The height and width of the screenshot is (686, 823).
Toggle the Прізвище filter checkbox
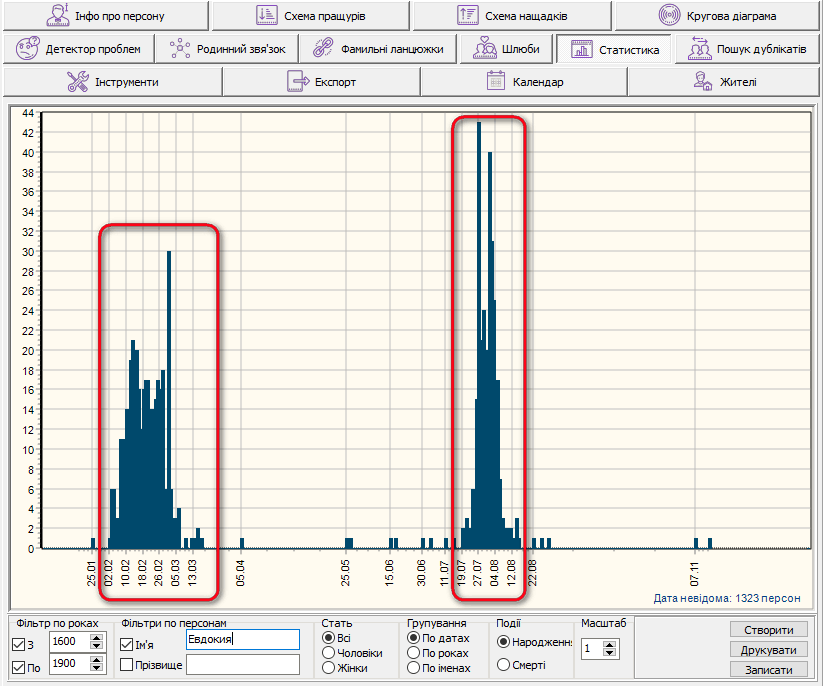127,665
